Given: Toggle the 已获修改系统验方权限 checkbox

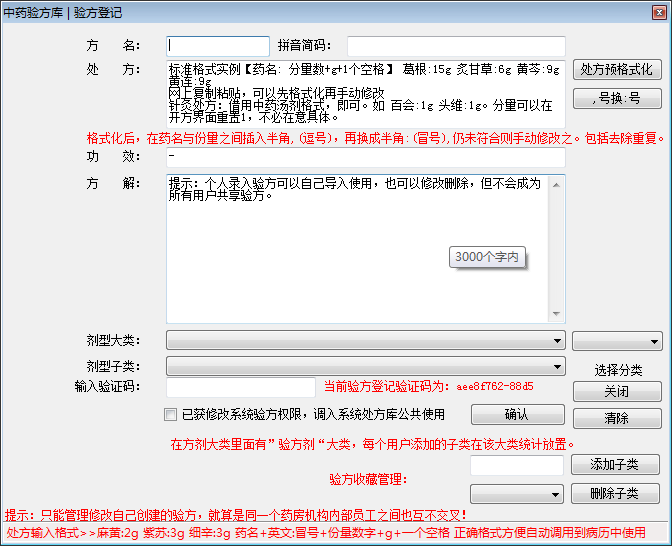Looking at the screenshot, I should click(170, 414).
